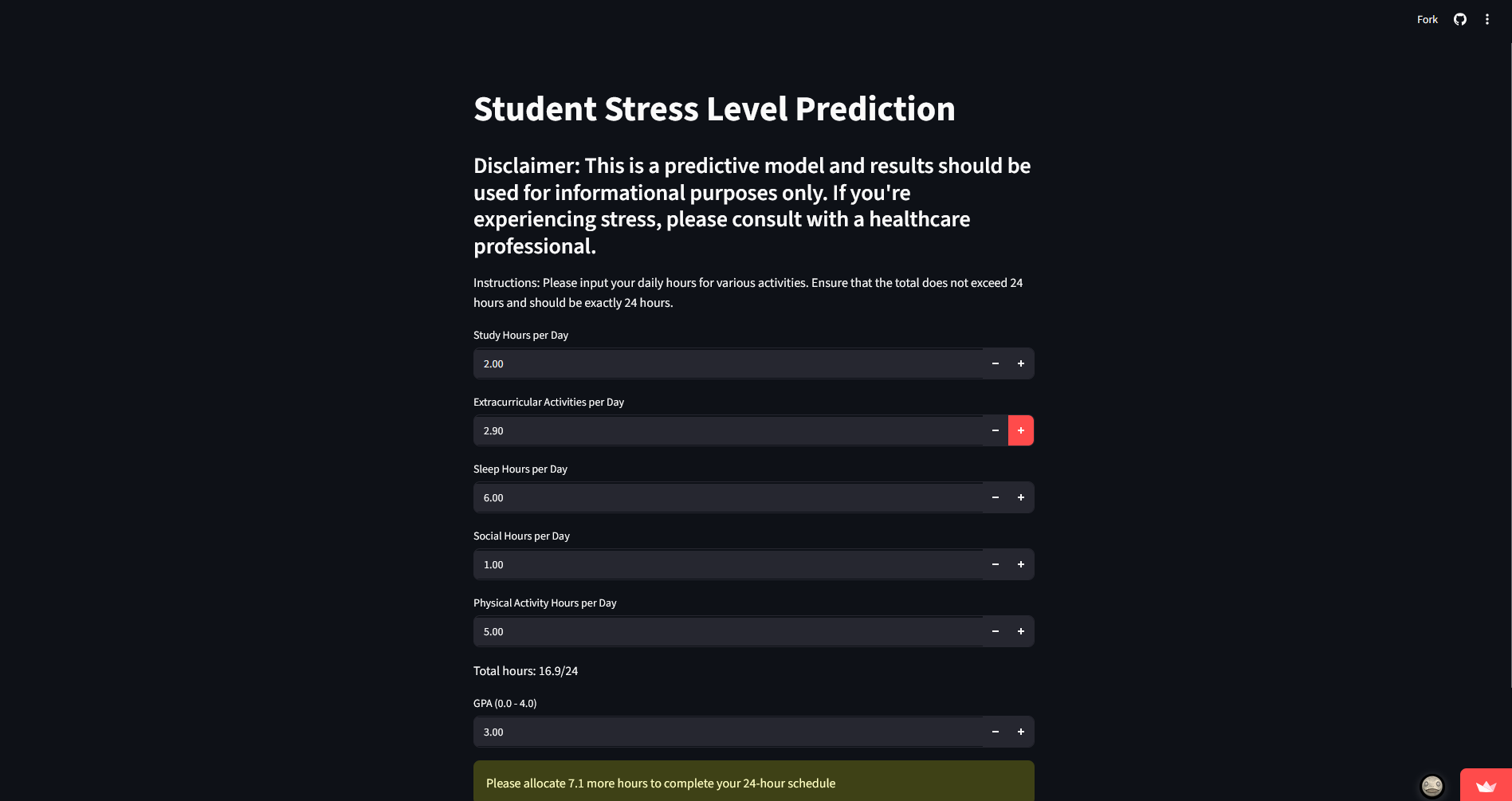
Task: Open the three-dot app menu
Action: coord(1486,19)
